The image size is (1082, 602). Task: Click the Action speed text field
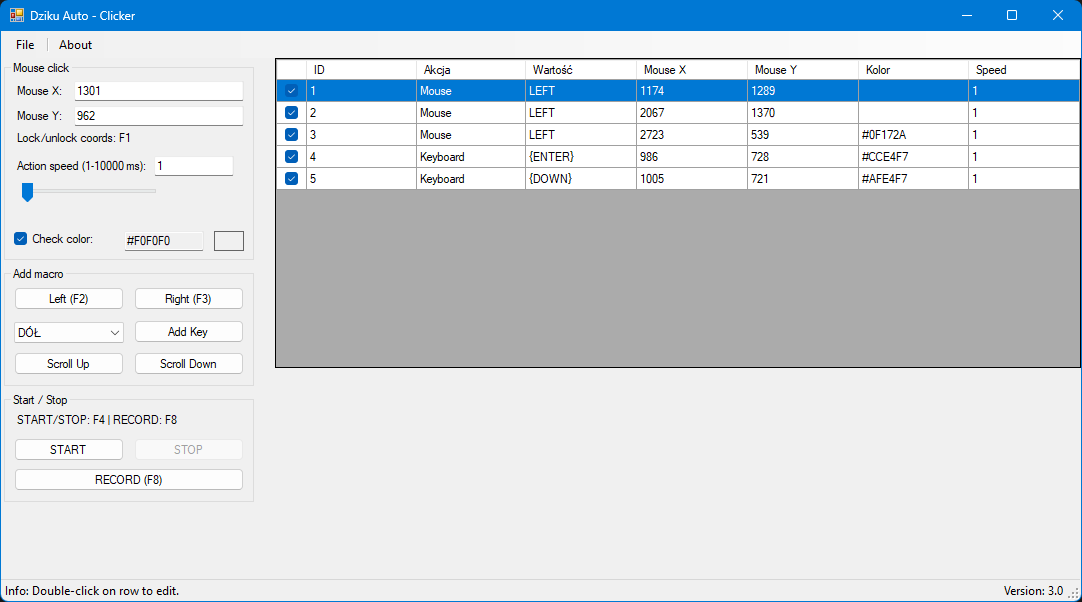[x=193, y=166]
